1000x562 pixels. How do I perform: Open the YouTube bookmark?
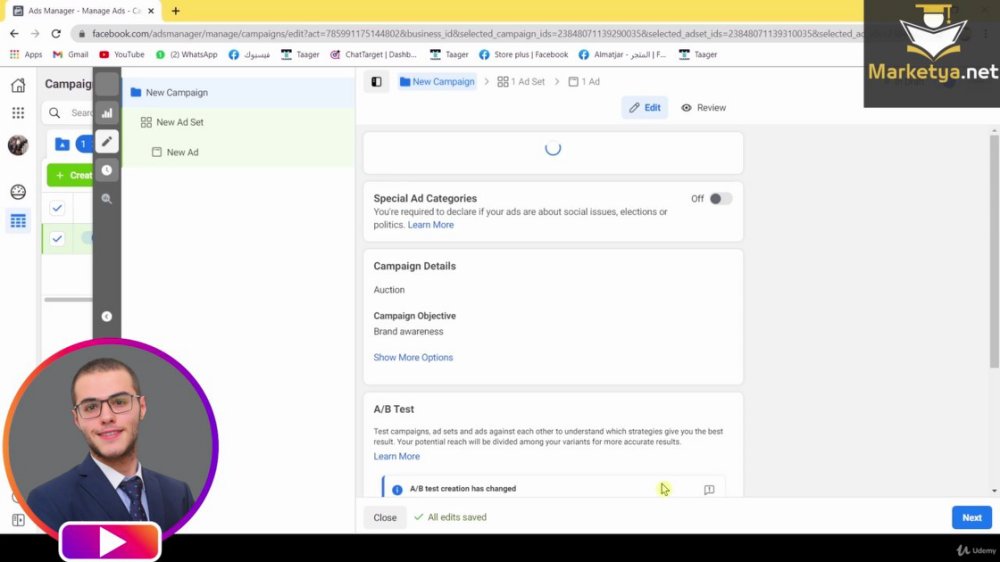point(122,55)
